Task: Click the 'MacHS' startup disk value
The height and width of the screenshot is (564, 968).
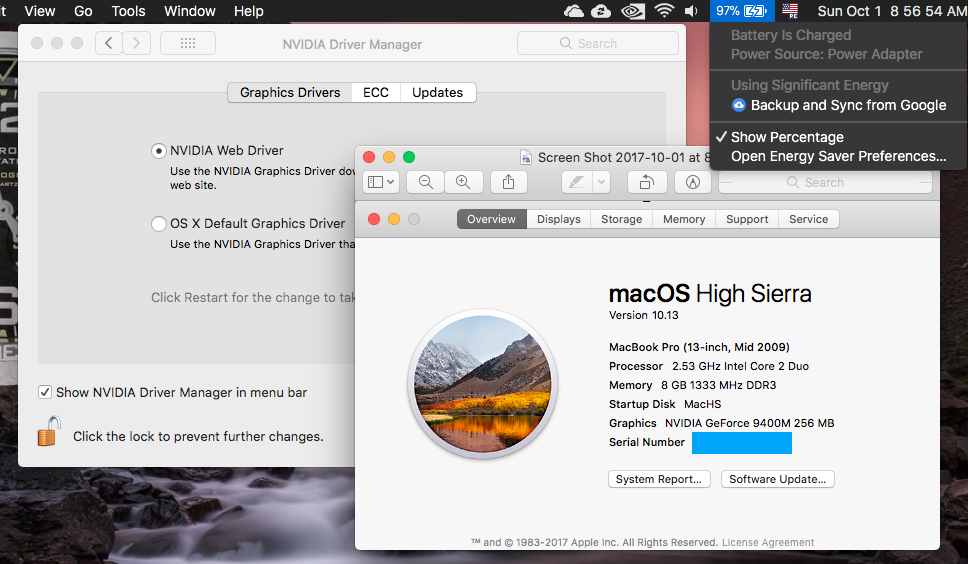Action: point(703,404)
